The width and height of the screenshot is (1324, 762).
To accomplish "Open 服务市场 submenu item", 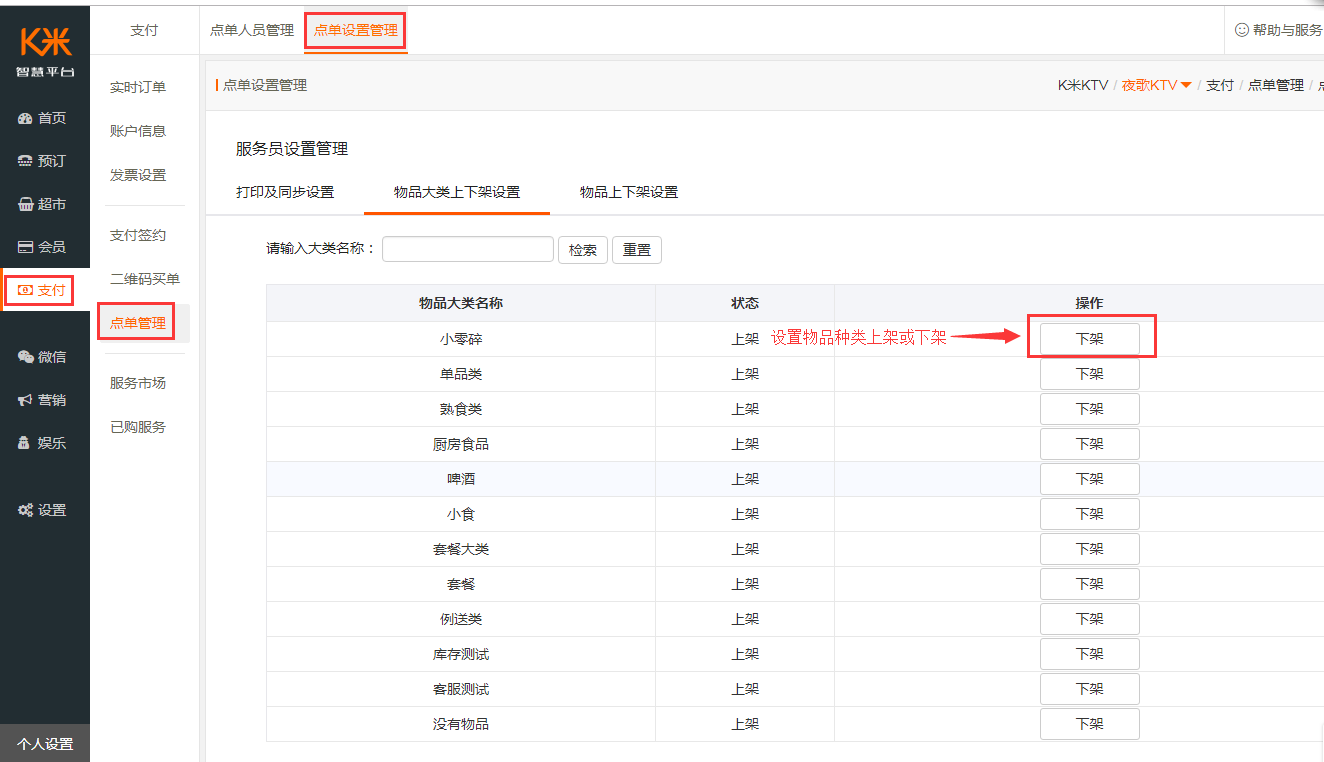I will [138, 383].
